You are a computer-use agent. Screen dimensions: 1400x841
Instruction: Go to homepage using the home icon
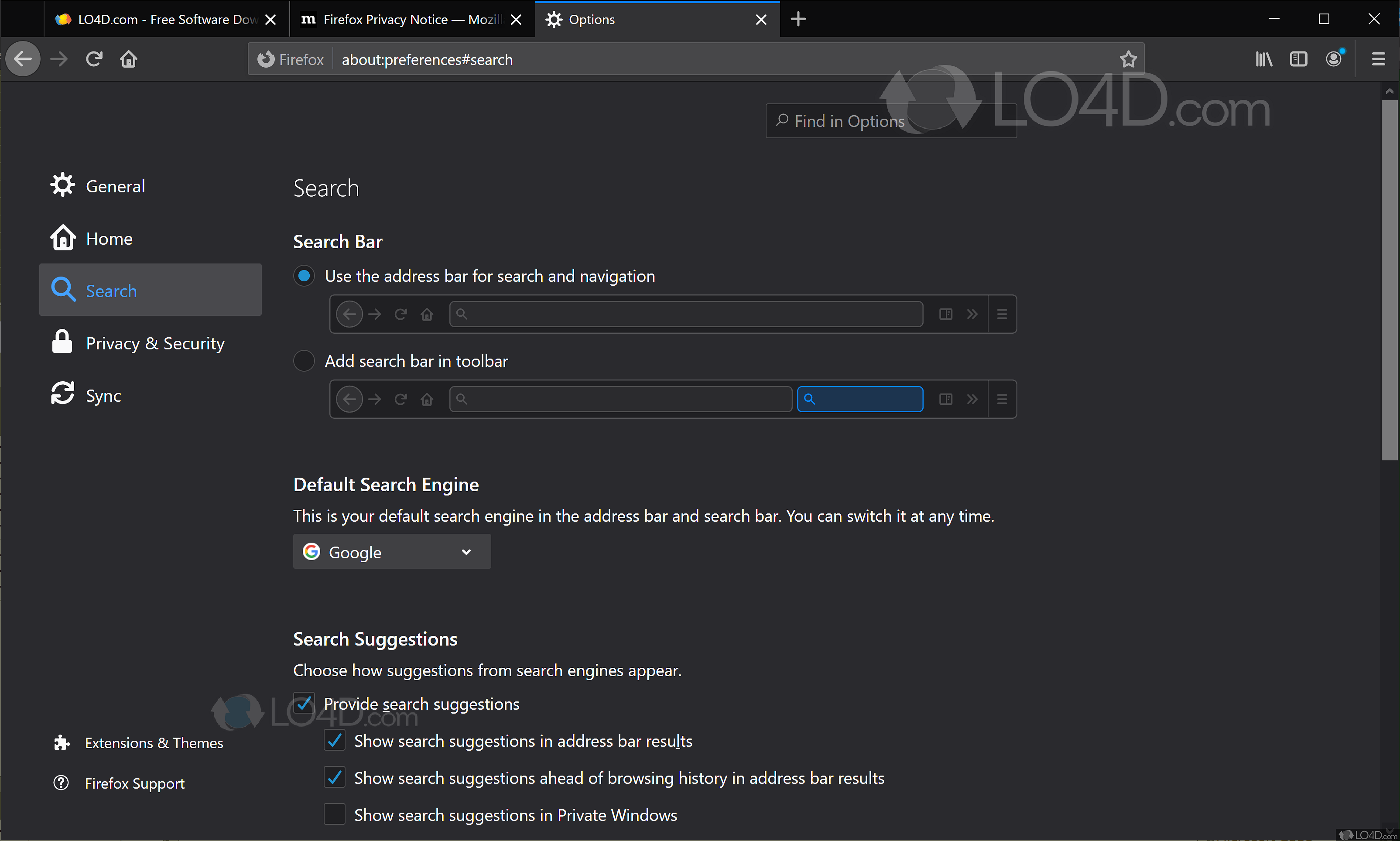tap(128, 59)
